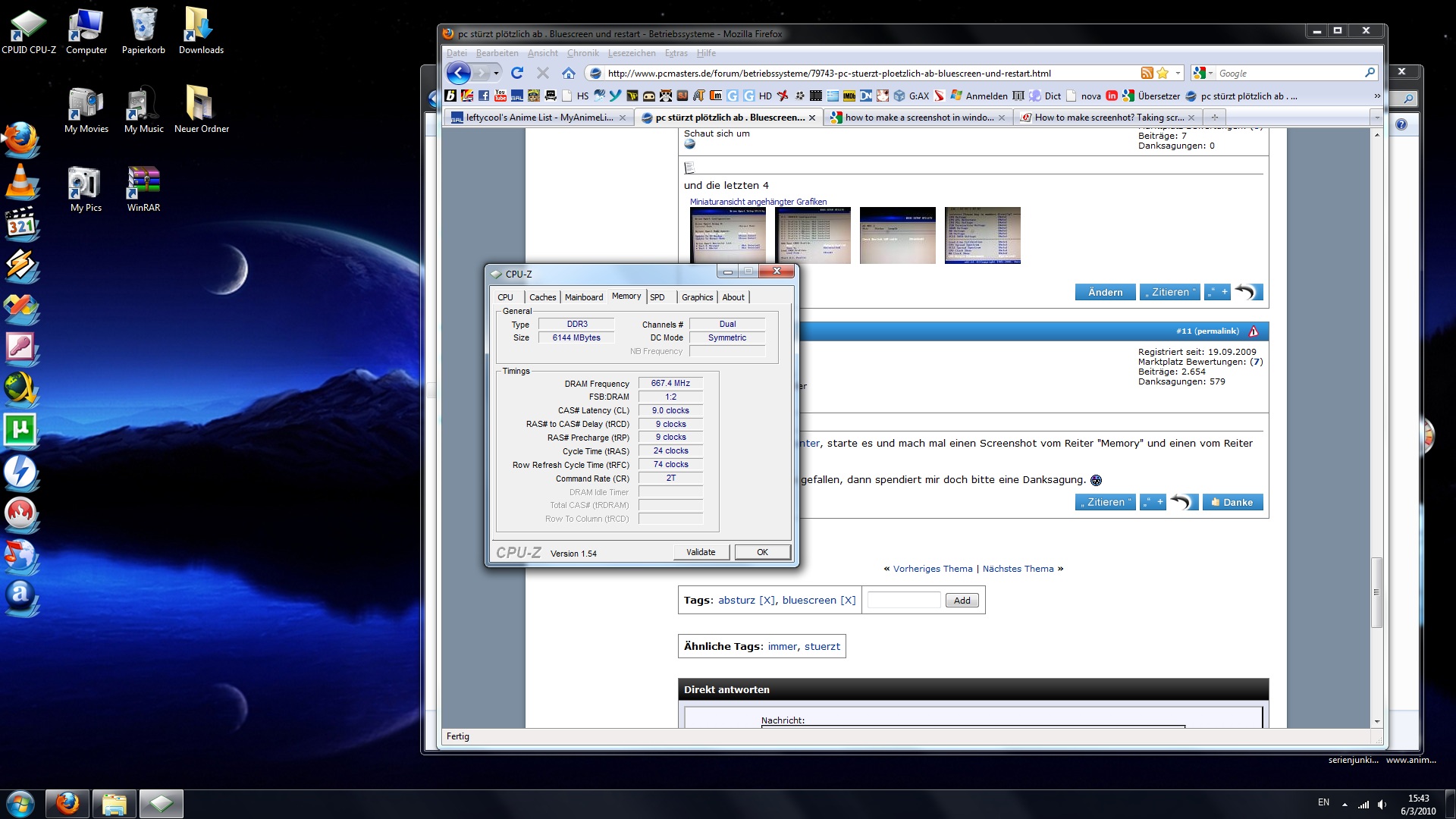Click the RSS feed icon in address bar

click(1147, 73)
